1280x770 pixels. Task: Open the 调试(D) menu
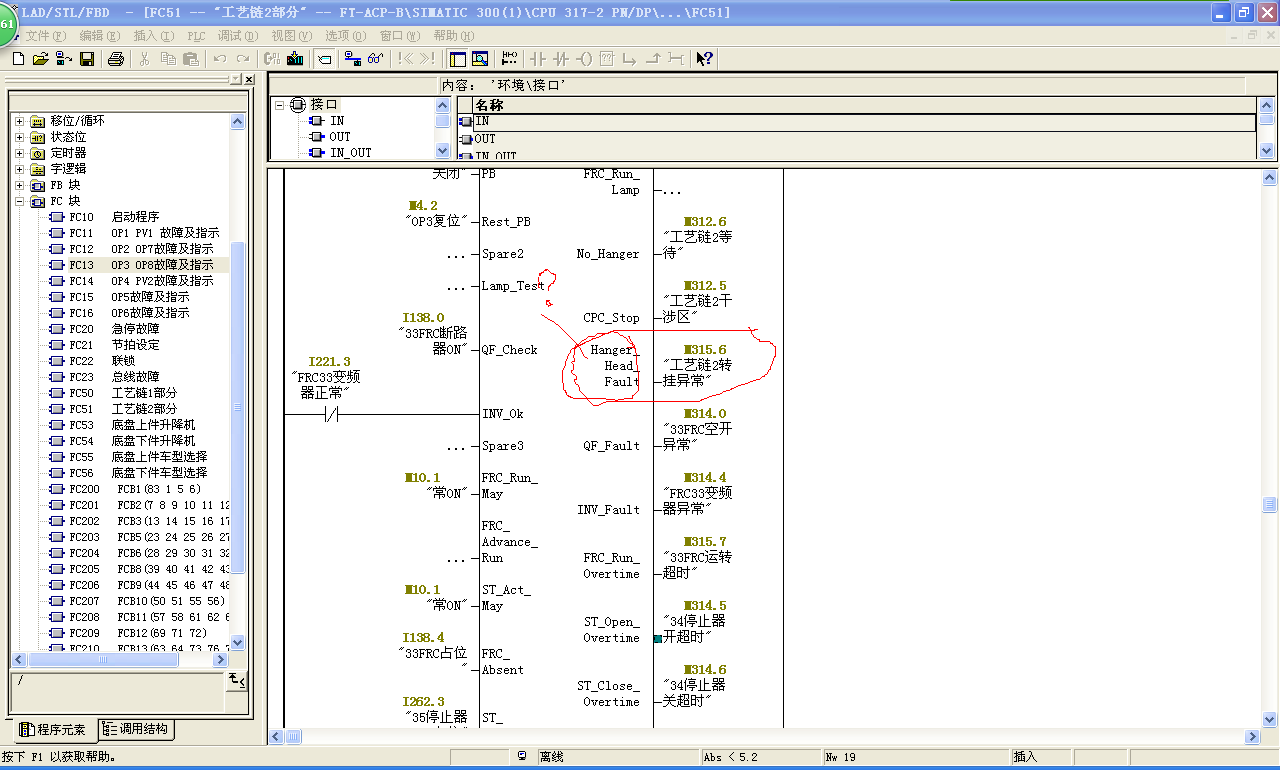coord(238,35)
